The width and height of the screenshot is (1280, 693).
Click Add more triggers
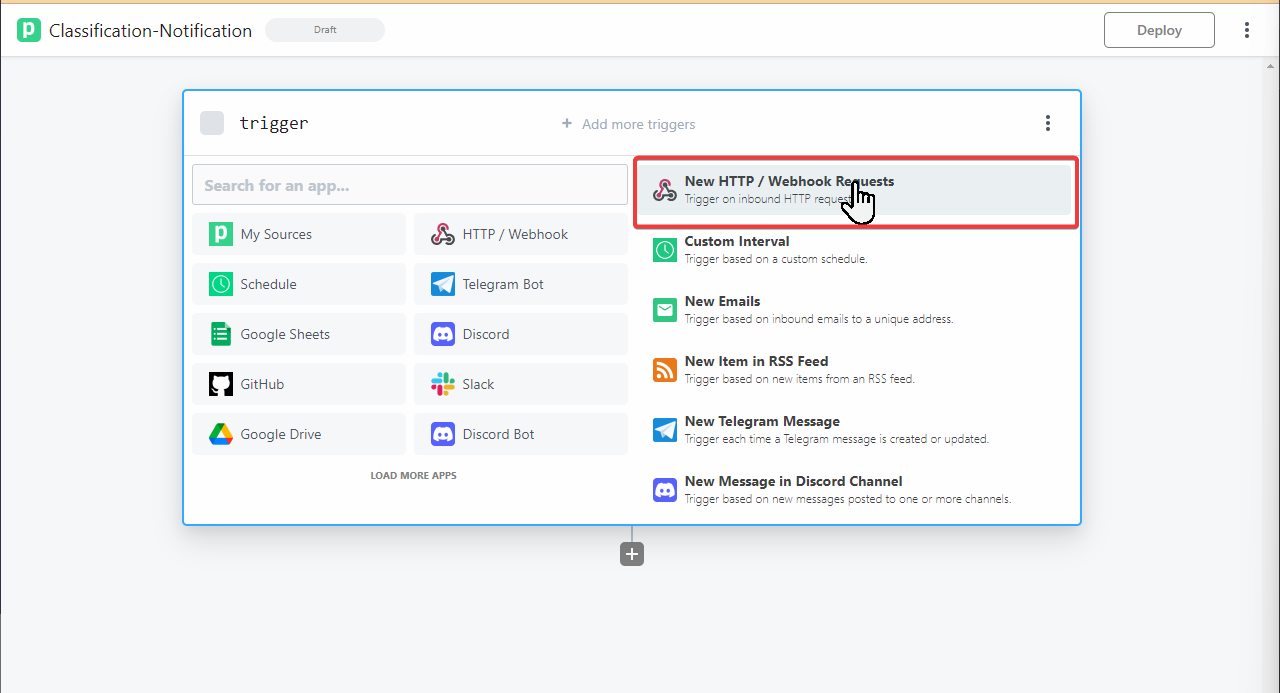tap(628, 124)
